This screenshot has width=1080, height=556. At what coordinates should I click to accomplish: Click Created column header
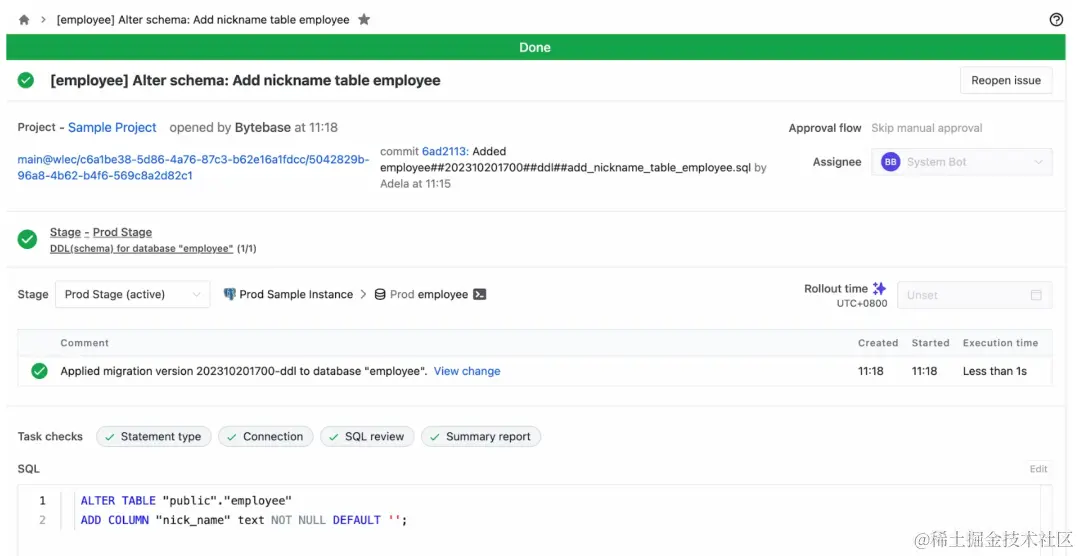tap(878, 343)
